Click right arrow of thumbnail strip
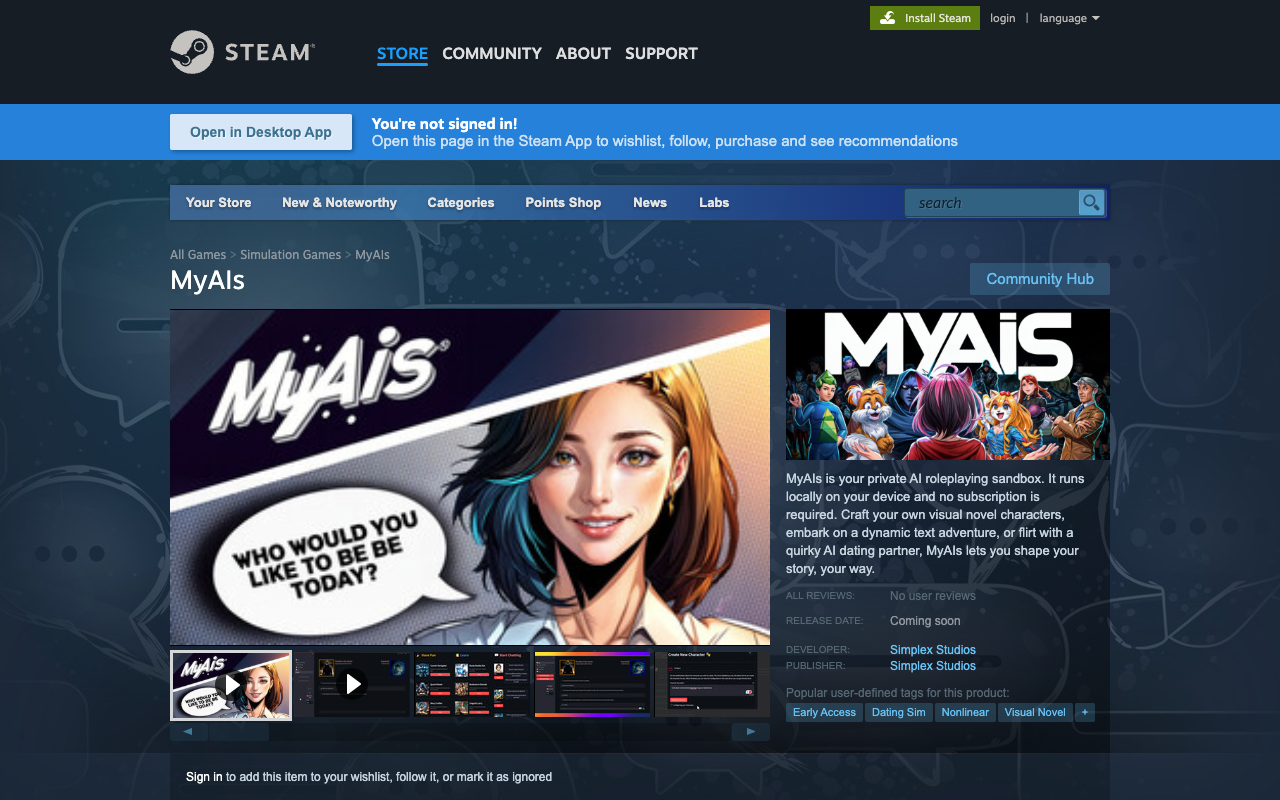1280x800 pixels. [x=751, y=732]
